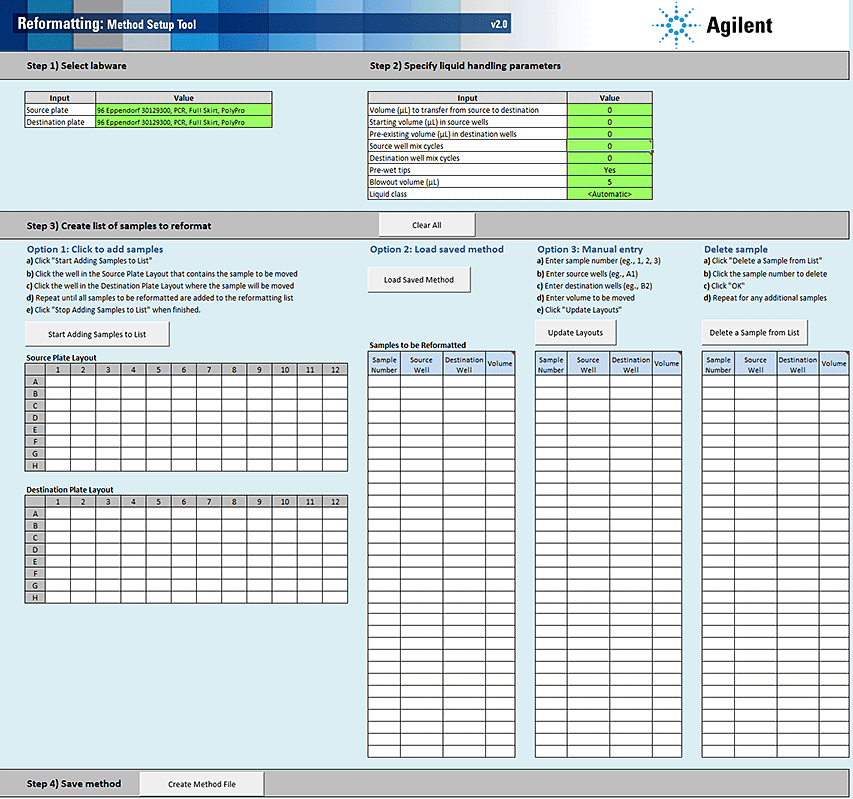Select the Source well mix cycles value
853x799 pixels.
[x=609, y=146]
